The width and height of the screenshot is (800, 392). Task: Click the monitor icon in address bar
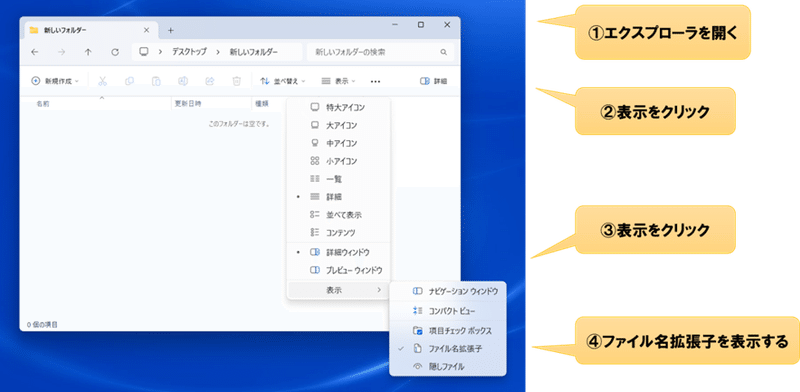coord(144,52)
